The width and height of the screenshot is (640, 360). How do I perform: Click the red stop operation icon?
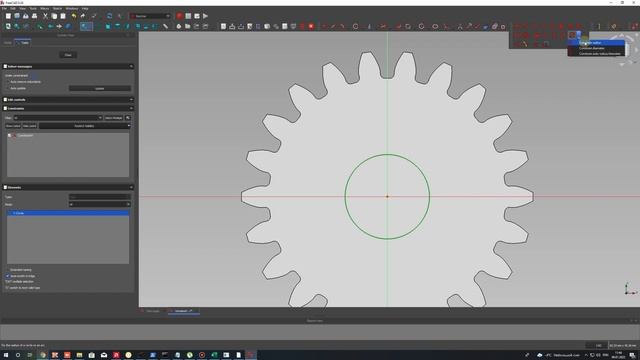[x=311, y=26]
